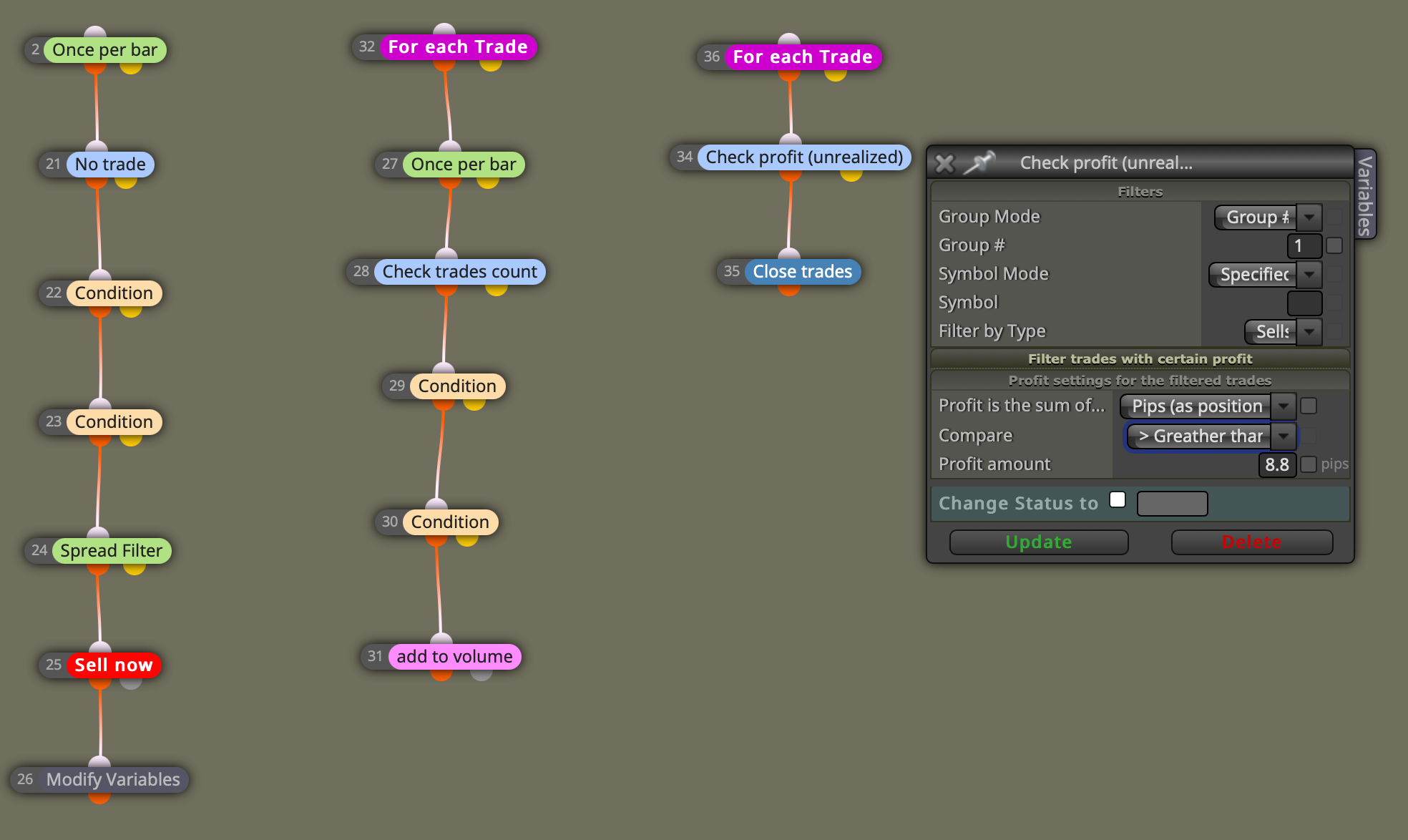This screenshot has height=840, width=1408.
Task: Pin the Check profit properties panel
Action: pos(979,163)
